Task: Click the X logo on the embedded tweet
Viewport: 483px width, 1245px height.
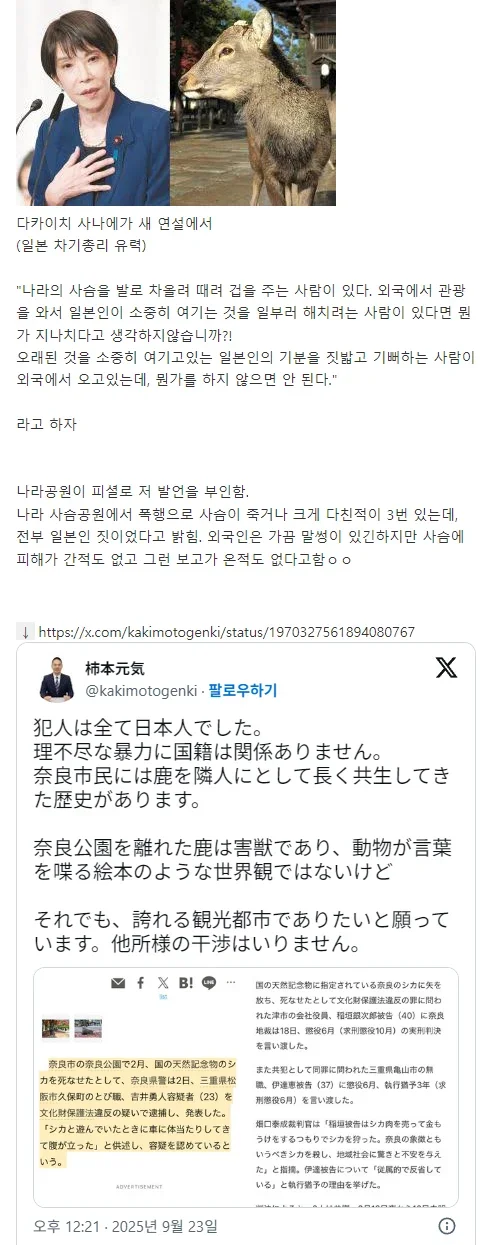Action: [446, 668]
